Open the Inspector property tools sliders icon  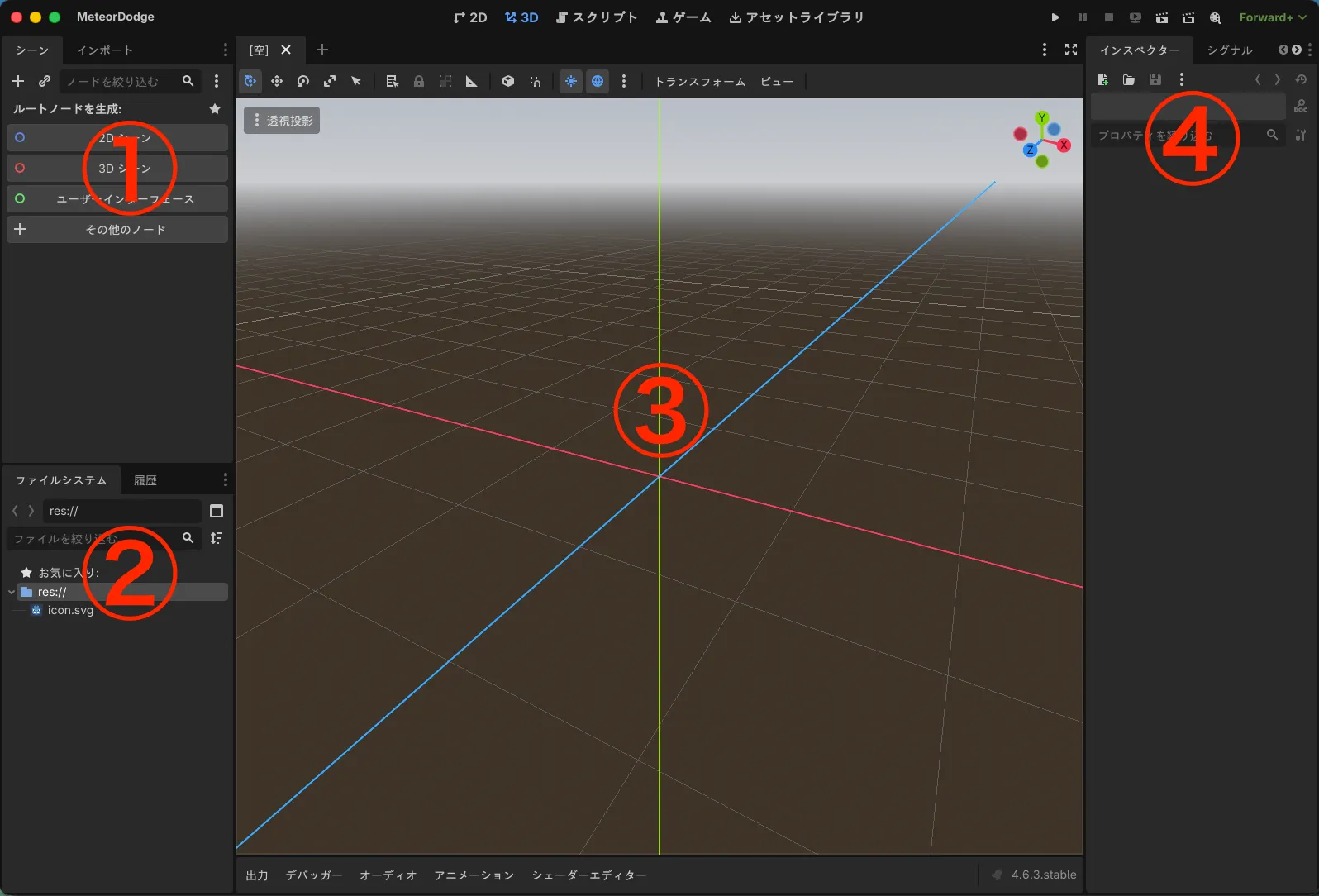1301,135
